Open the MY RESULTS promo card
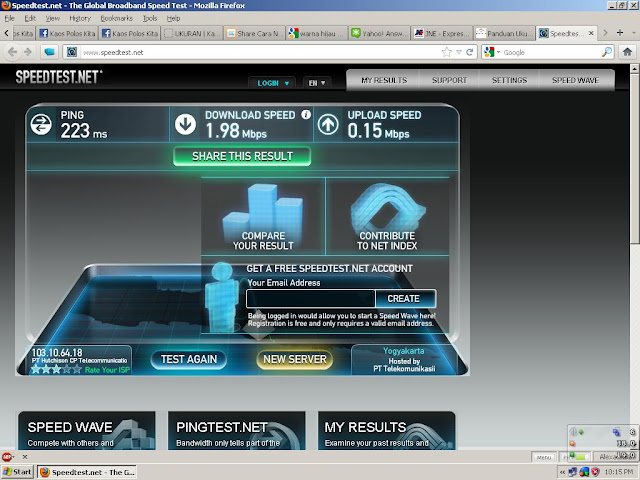 [x=387, y=431]
